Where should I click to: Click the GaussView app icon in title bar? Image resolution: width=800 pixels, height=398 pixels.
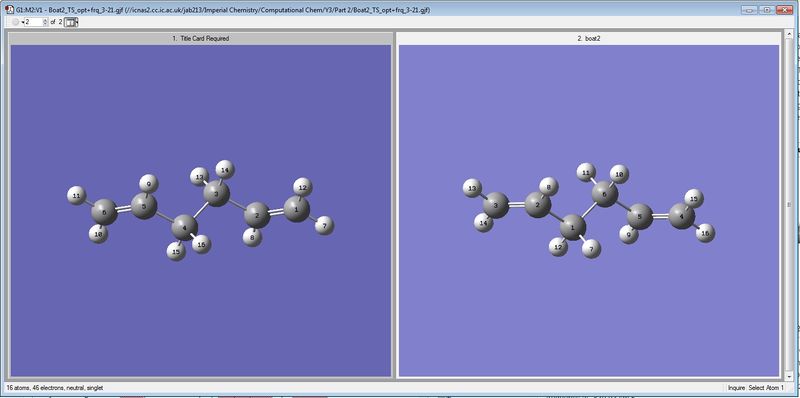(10, 10)
